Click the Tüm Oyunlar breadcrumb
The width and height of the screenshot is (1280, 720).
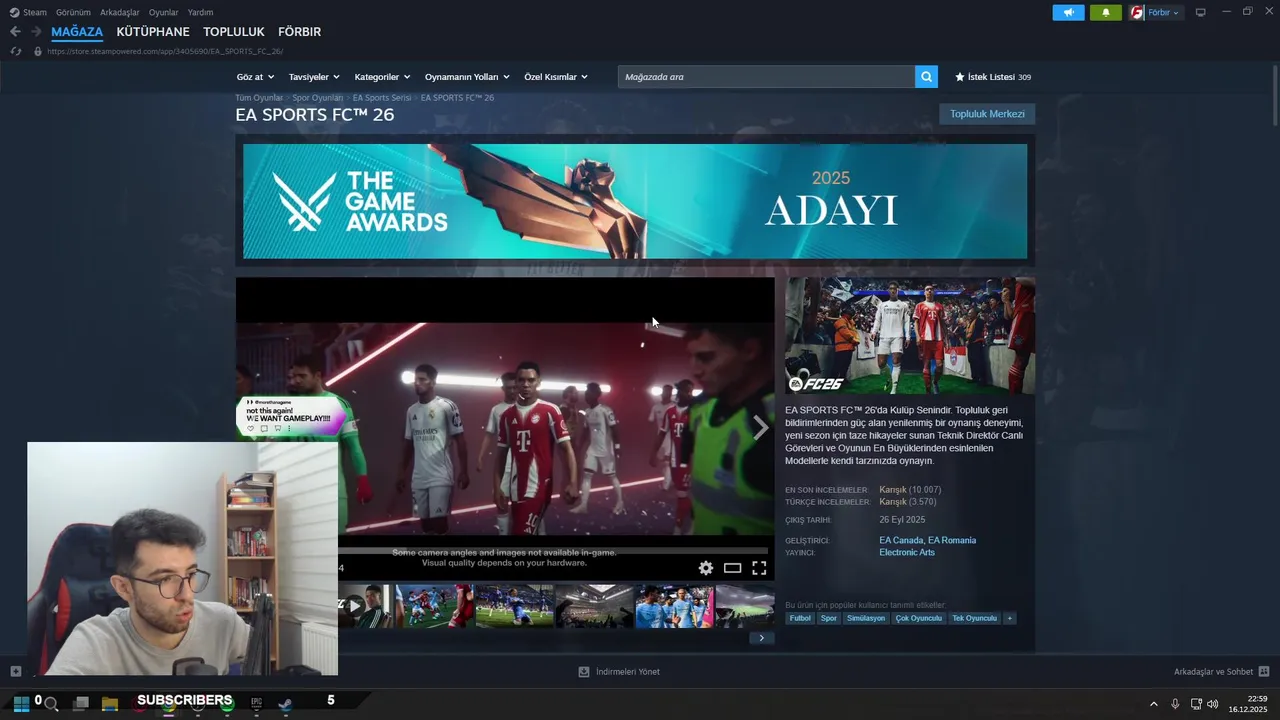[259, 98]
